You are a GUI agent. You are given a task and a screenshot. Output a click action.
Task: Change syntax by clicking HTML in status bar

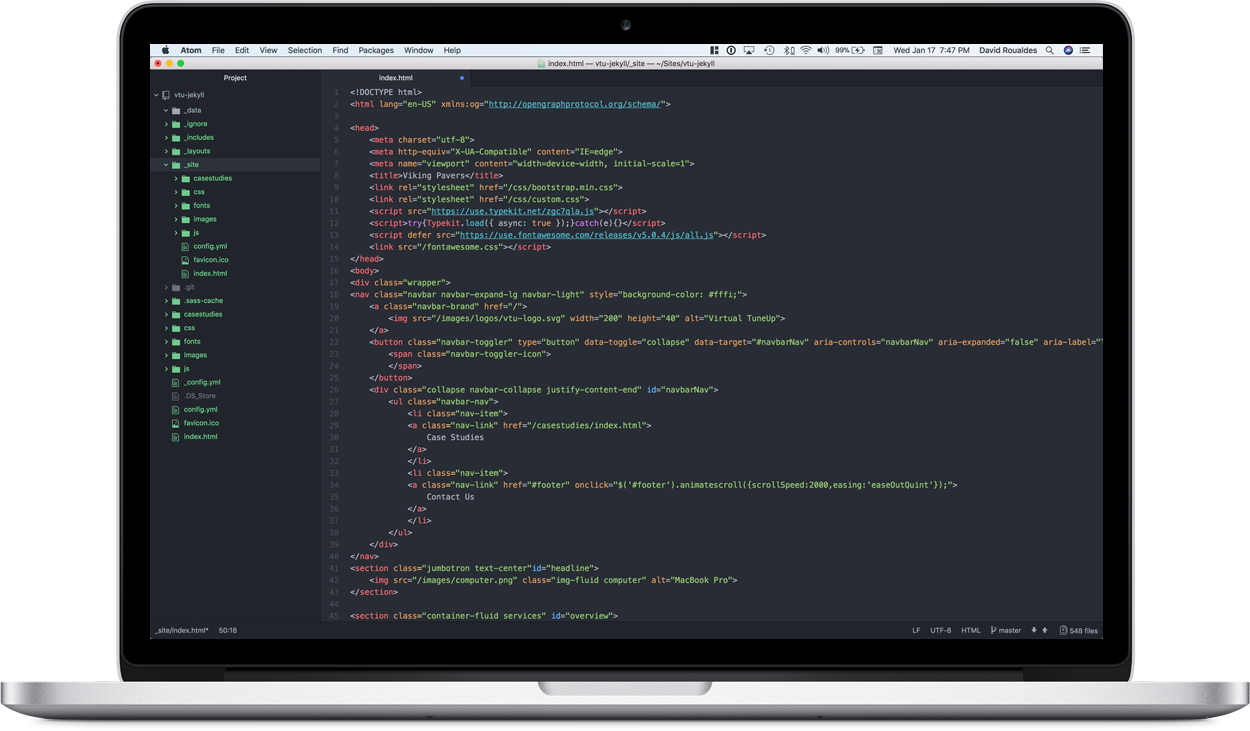click(971, 630)
